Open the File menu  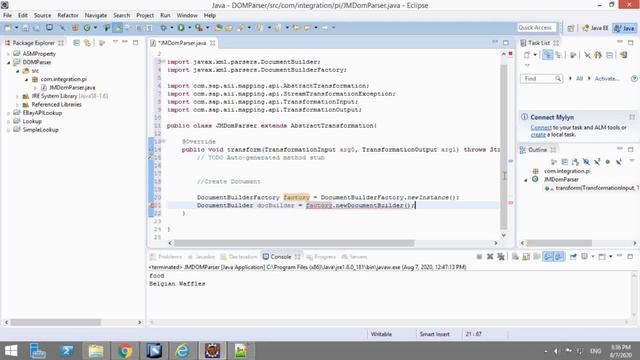(x=7, y=16)
